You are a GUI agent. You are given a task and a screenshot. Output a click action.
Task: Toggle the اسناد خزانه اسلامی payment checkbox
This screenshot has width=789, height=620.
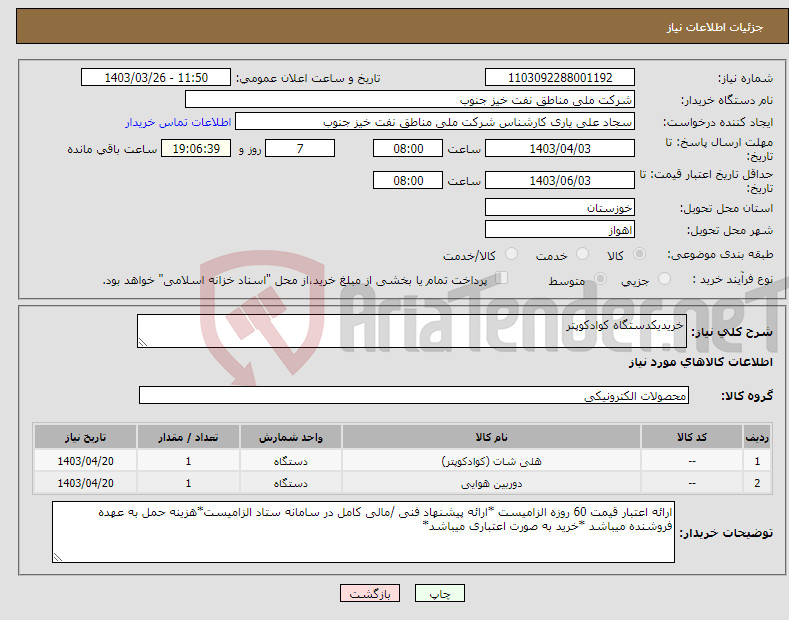(x=501, y=278)
